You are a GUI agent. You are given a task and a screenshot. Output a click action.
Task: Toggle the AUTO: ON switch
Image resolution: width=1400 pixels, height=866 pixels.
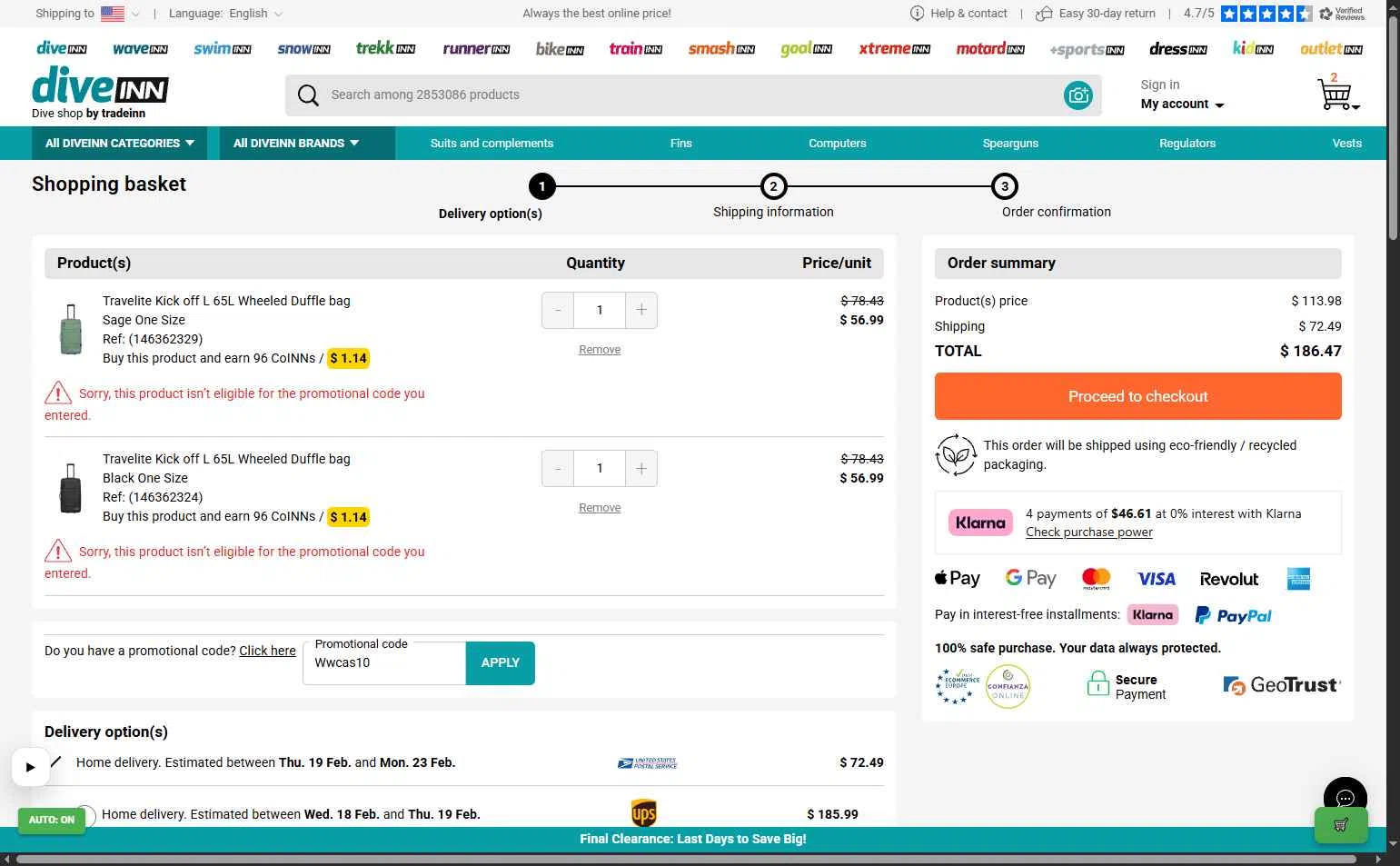(52, 820)
